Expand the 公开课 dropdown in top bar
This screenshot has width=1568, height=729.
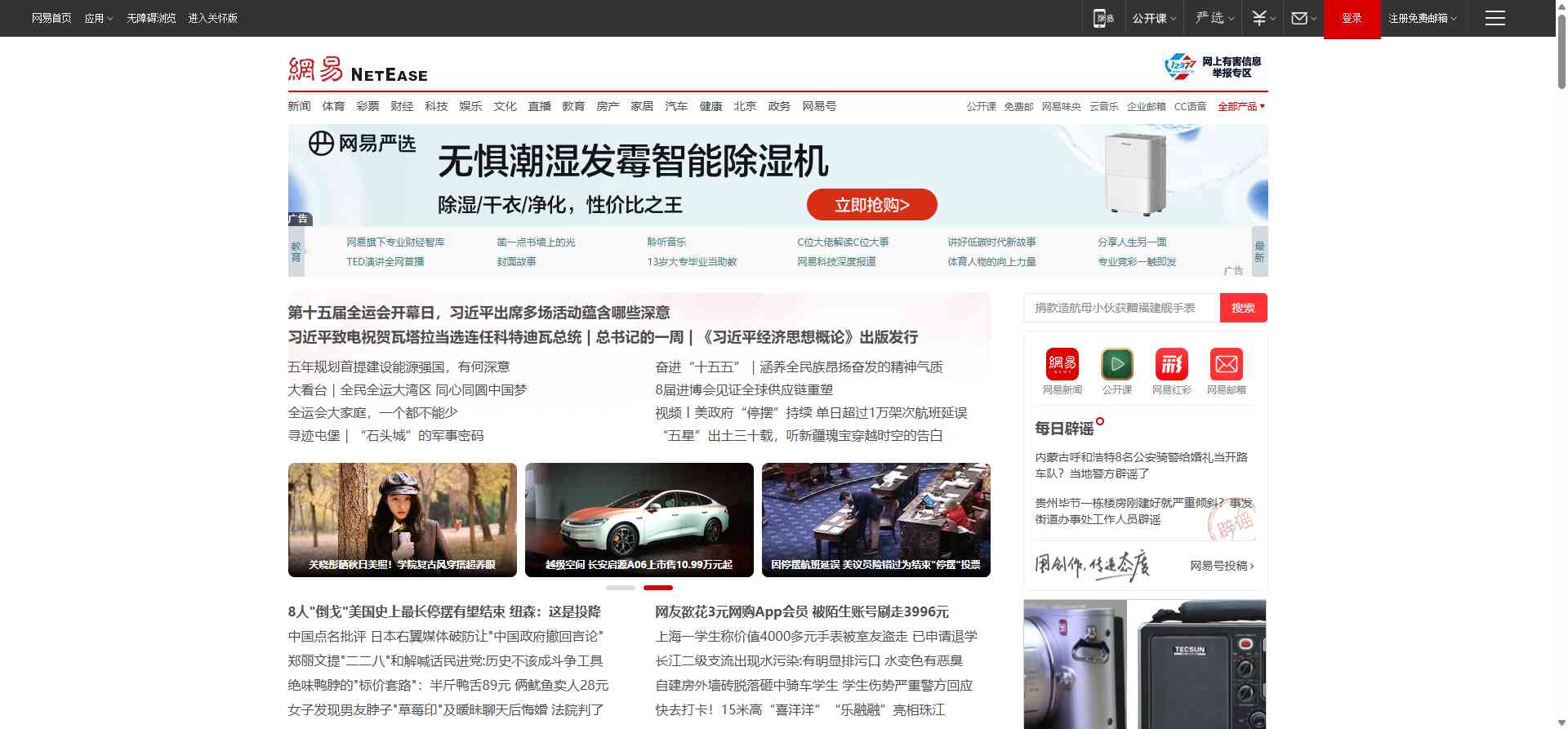tap(1153, 18)
